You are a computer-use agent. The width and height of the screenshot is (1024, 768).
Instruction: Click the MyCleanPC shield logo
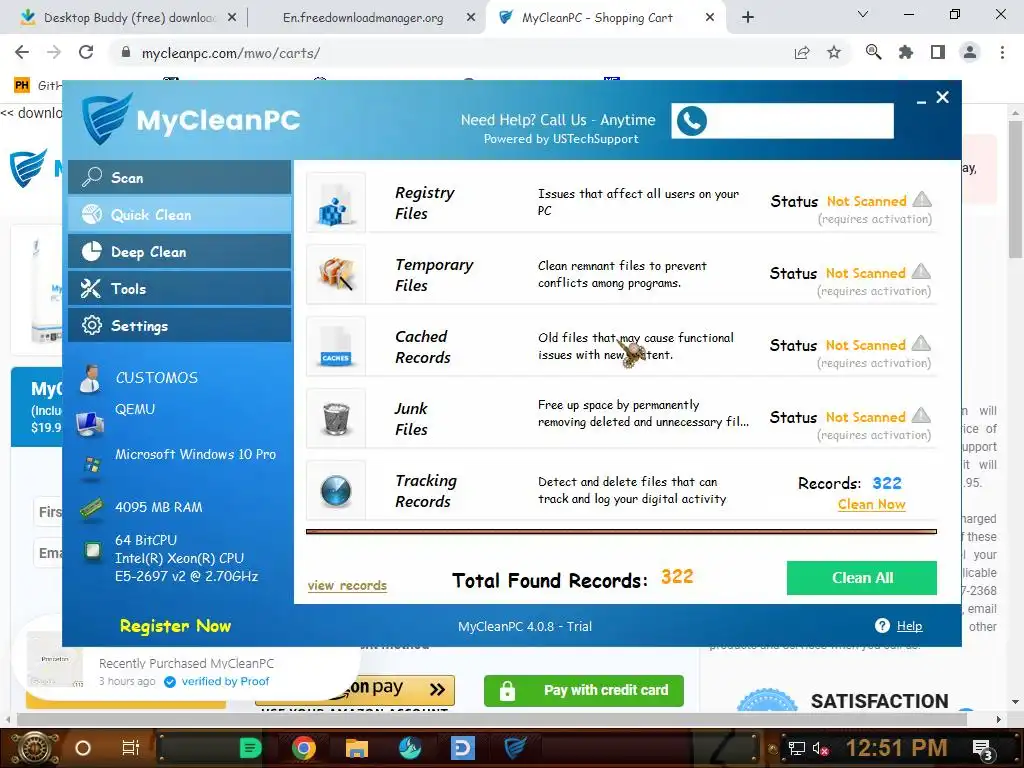point(106,118)
